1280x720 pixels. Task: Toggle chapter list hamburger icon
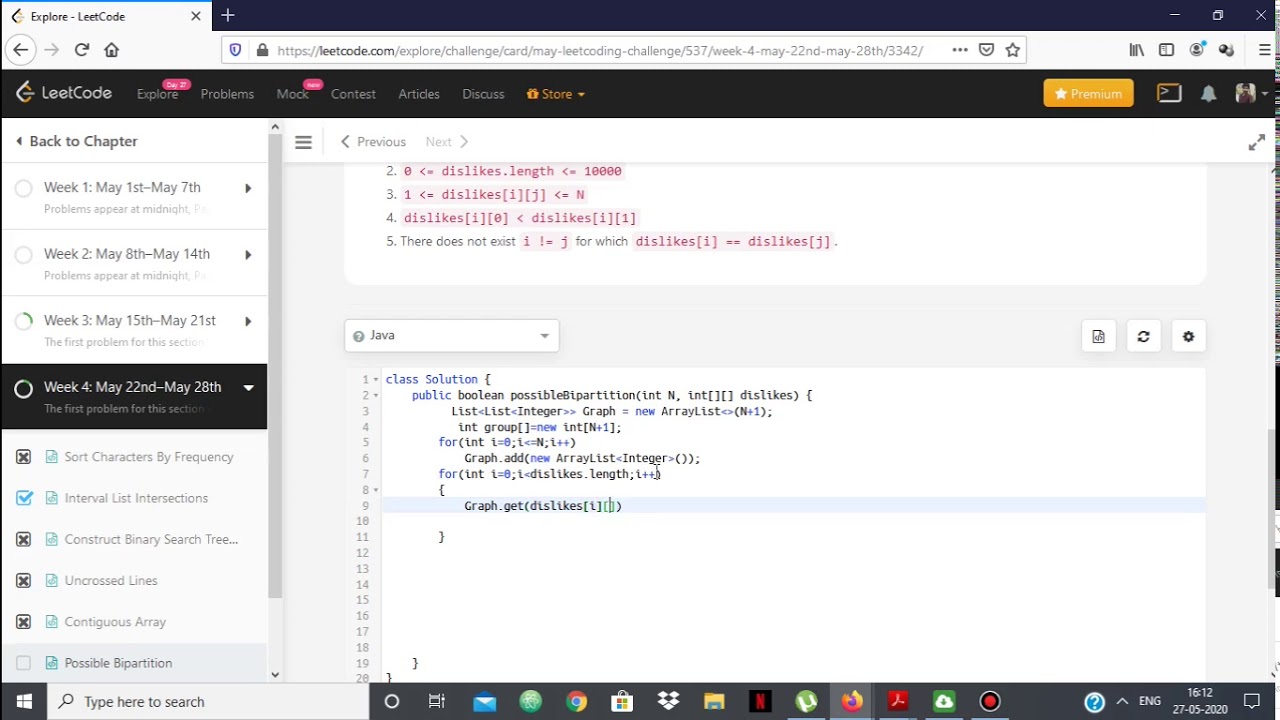click(x=303, y=142)
